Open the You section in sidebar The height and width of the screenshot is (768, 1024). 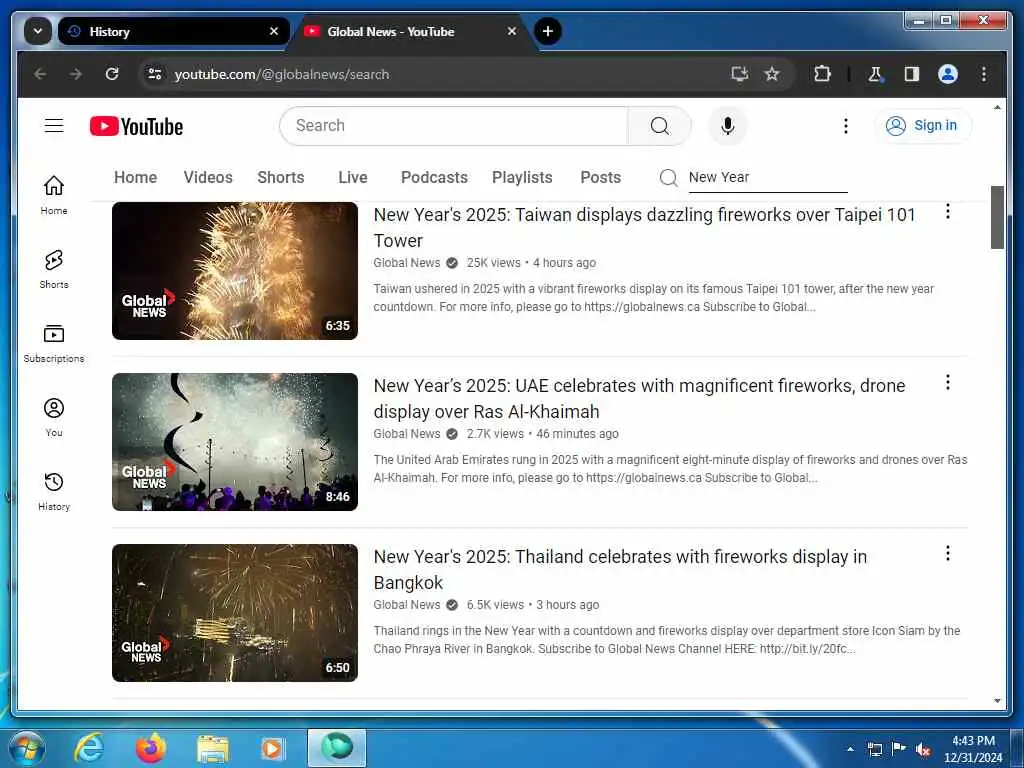(54, 417)
